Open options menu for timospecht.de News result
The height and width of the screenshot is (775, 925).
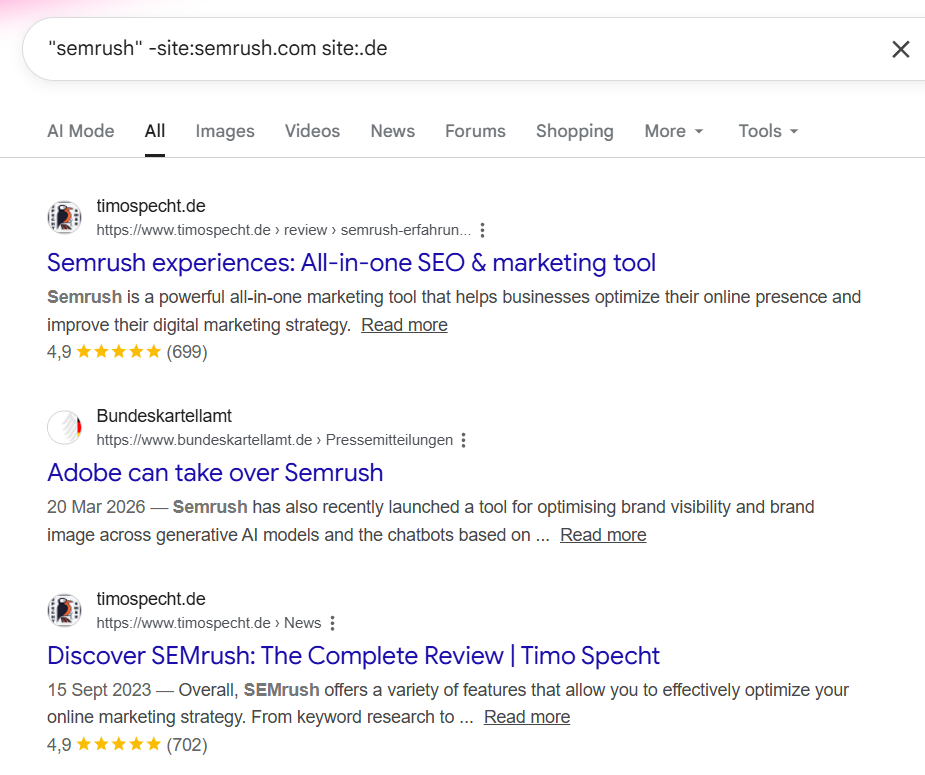[x=333, y=623]
